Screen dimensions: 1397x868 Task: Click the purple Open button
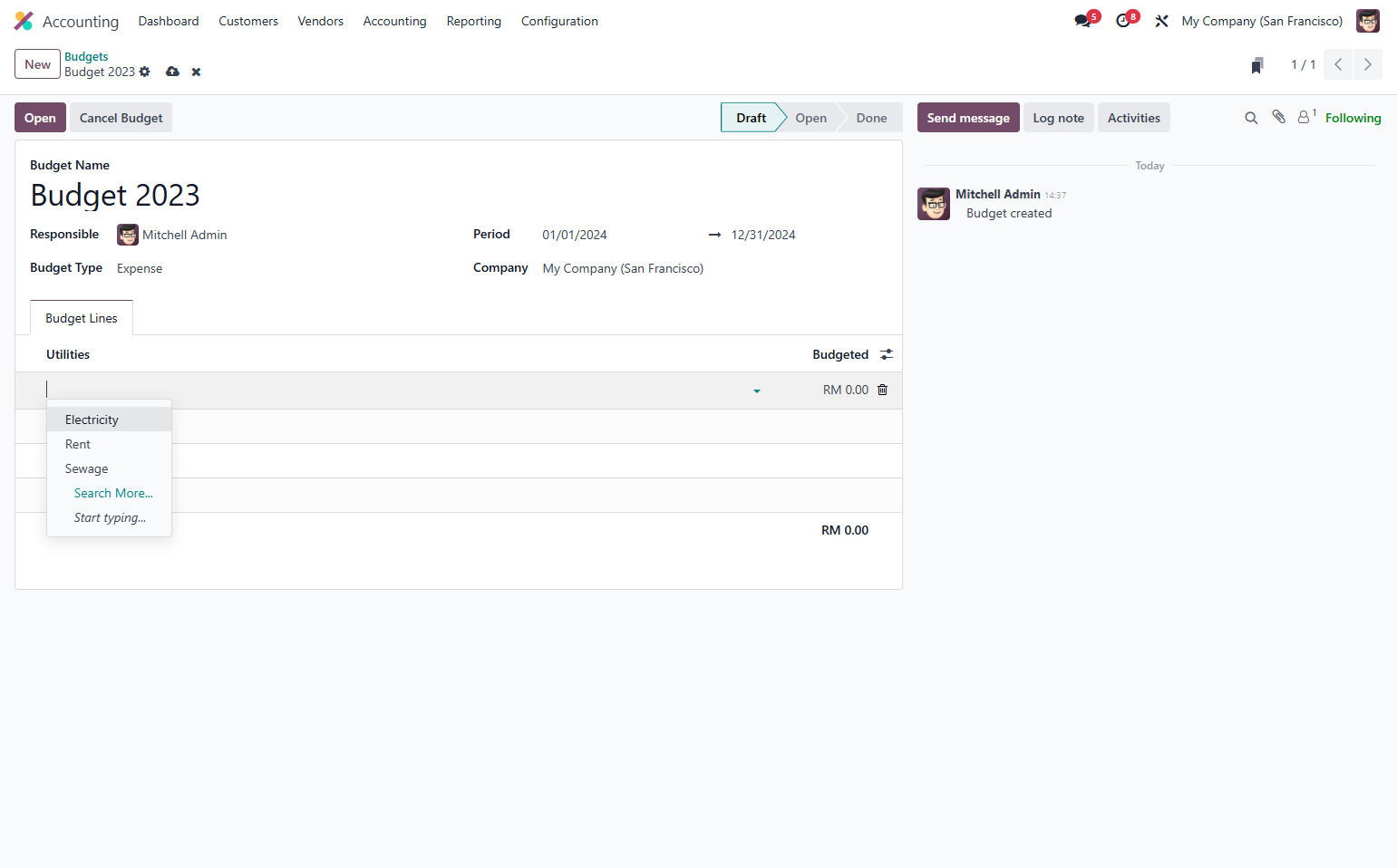click(x=40, y=118)
